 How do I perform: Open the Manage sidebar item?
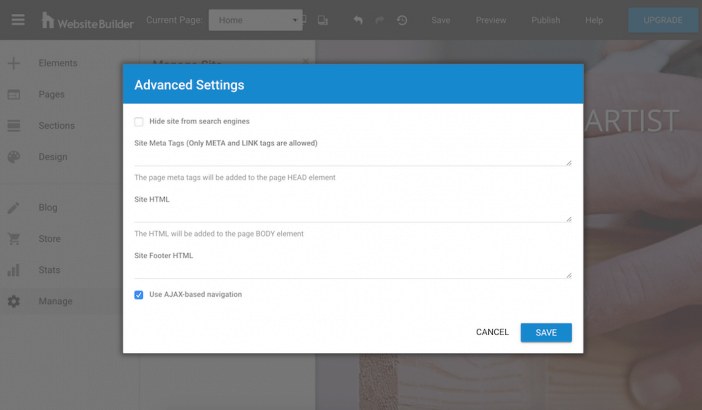coord(55,301)
